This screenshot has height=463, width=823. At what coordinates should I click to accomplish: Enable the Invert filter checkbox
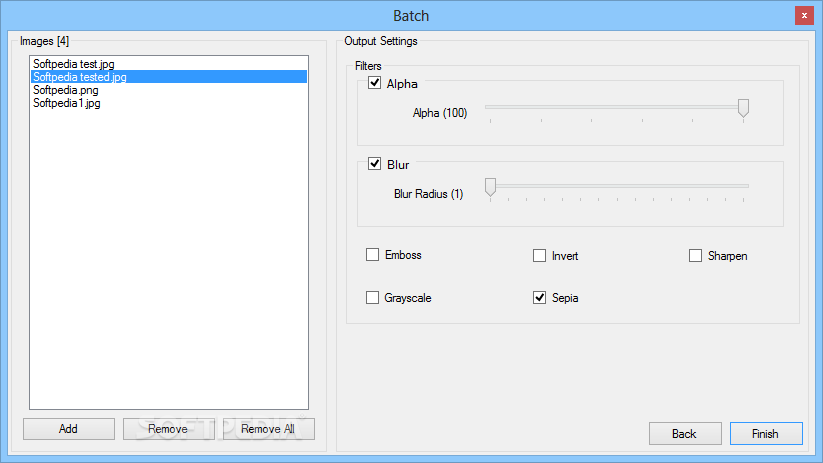pos(539,256)
